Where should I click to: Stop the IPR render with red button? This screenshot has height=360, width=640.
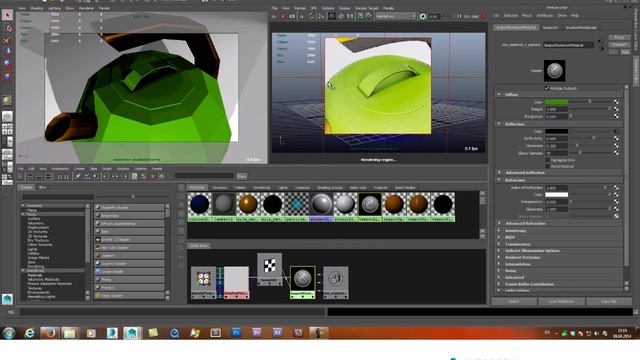(x=483, y=16)
